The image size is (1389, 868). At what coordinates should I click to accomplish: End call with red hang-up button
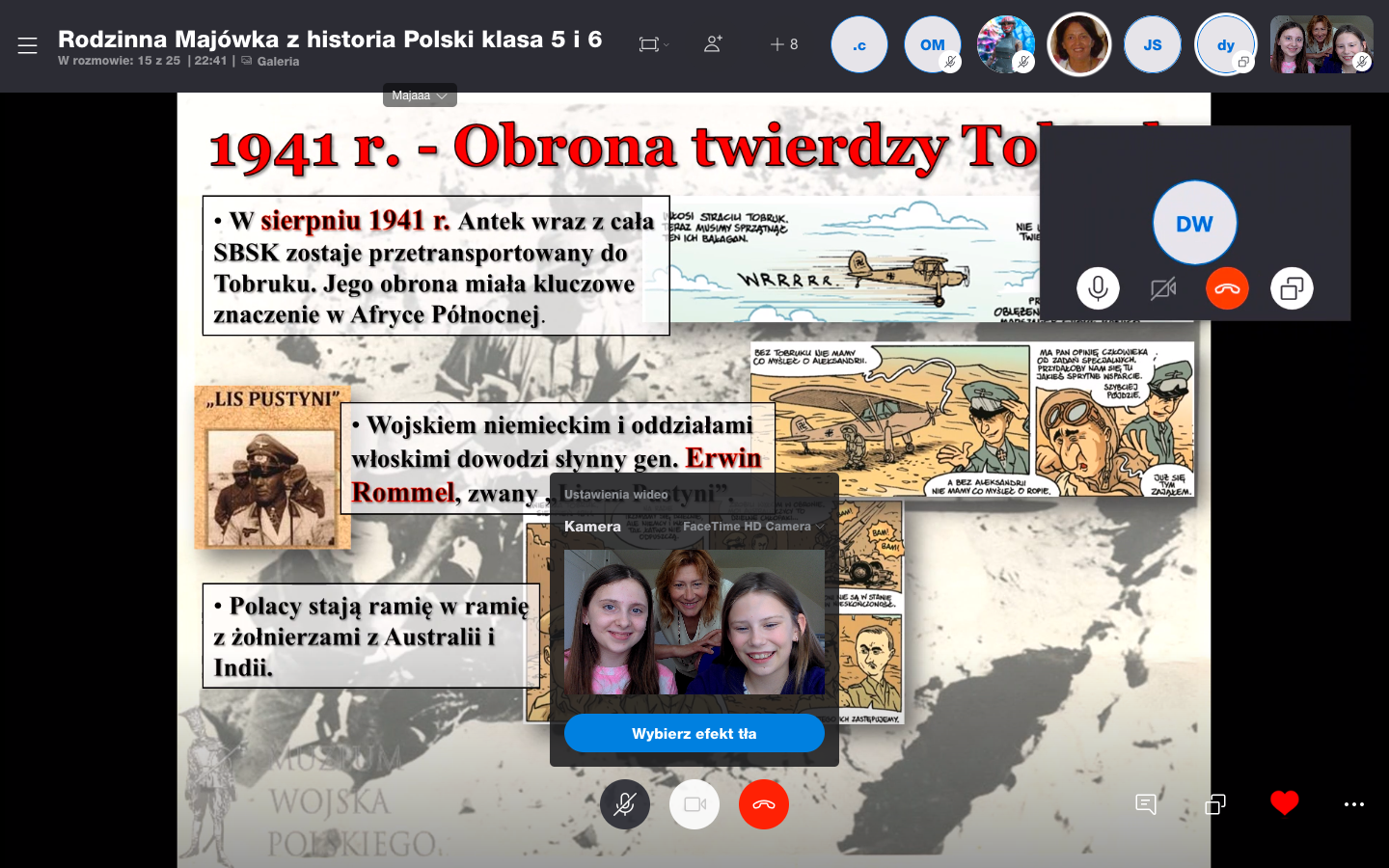[764, 804]
